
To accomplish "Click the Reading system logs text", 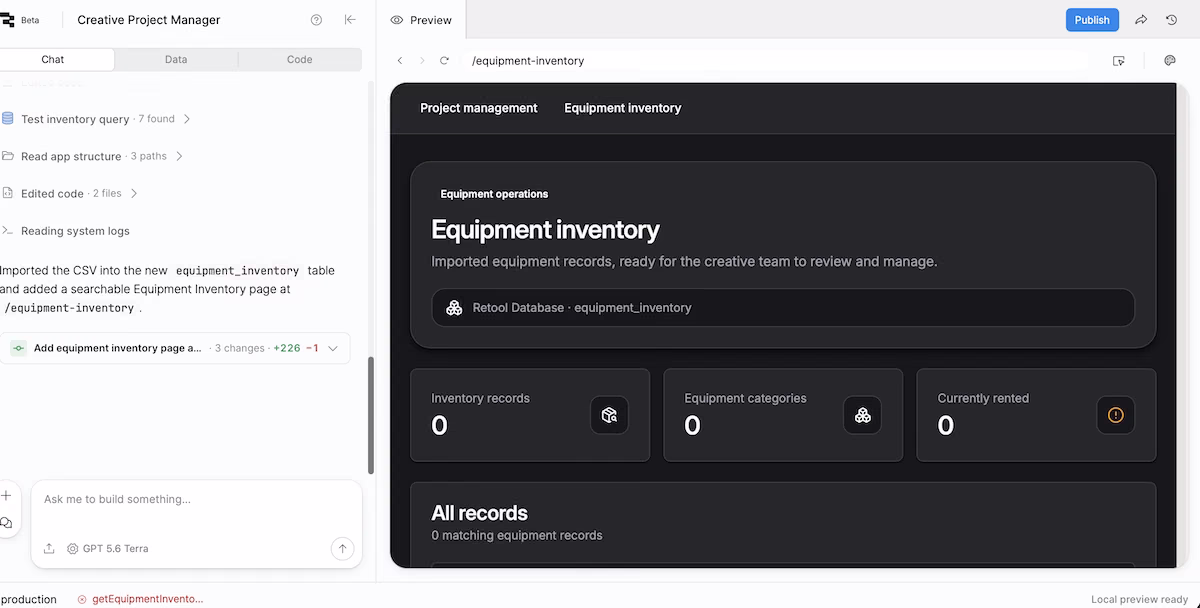I will pyautogui.click(x=75, y=231).
